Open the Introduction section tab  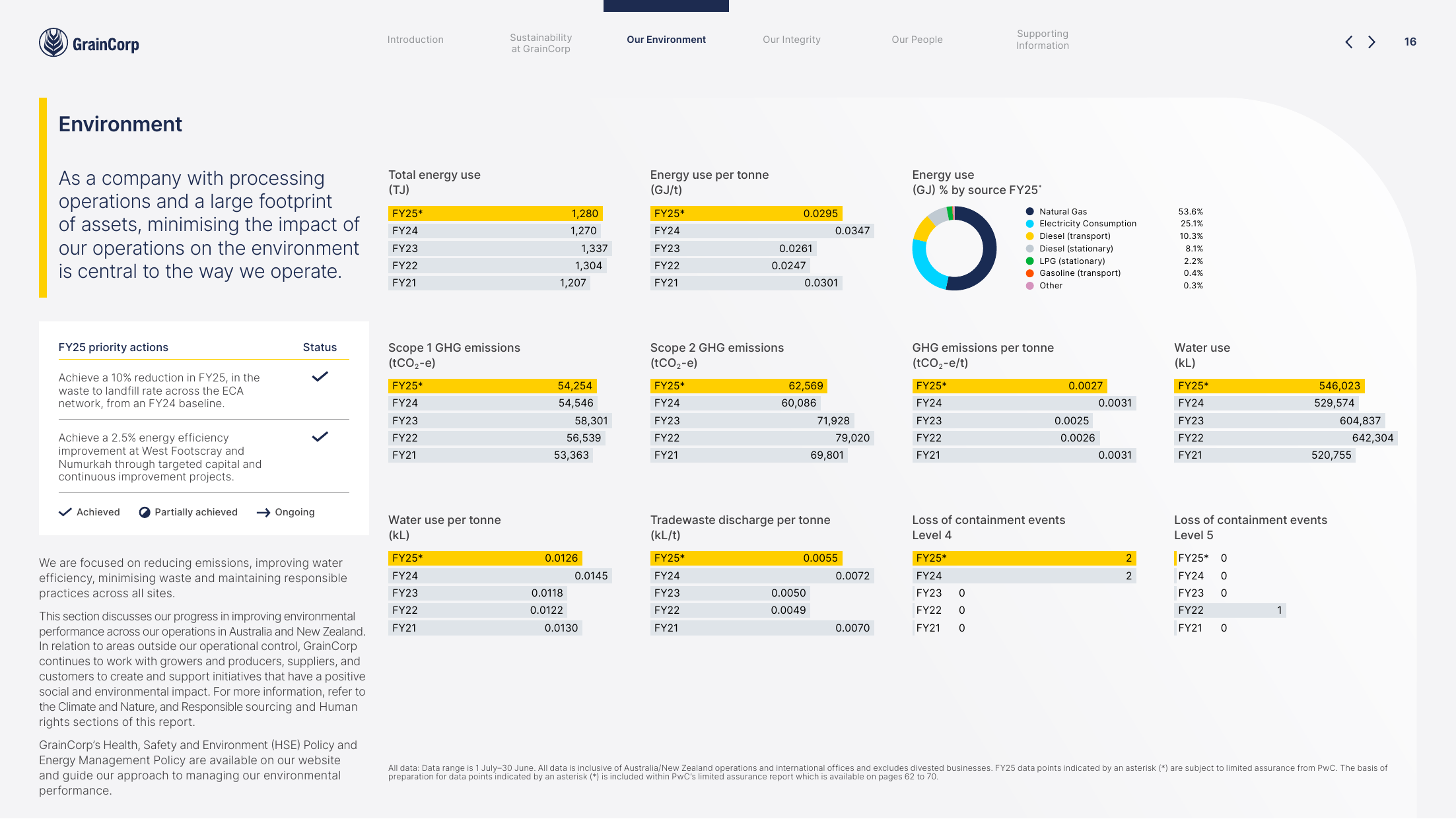click(x=415, y=40)
